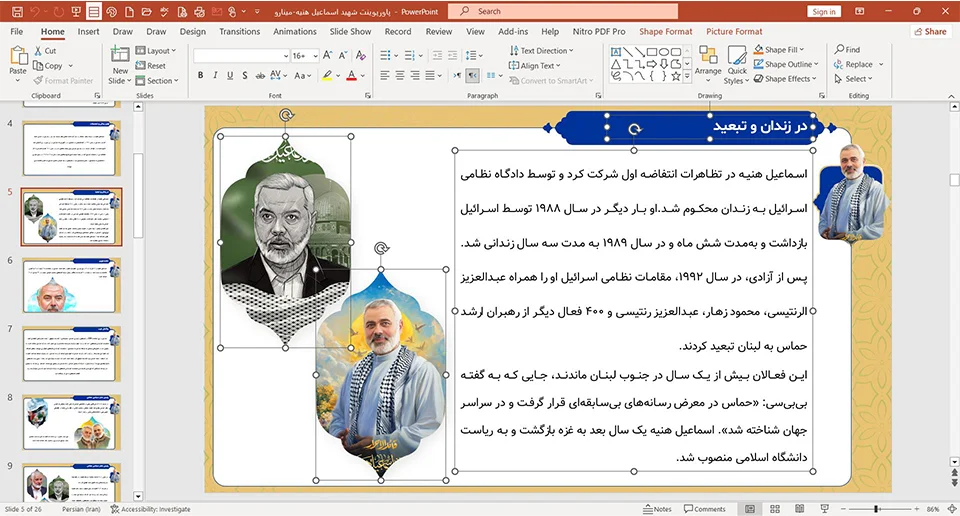Apply yellow text highlight color
The image size is (960, 516).
(x=328, y=75)
